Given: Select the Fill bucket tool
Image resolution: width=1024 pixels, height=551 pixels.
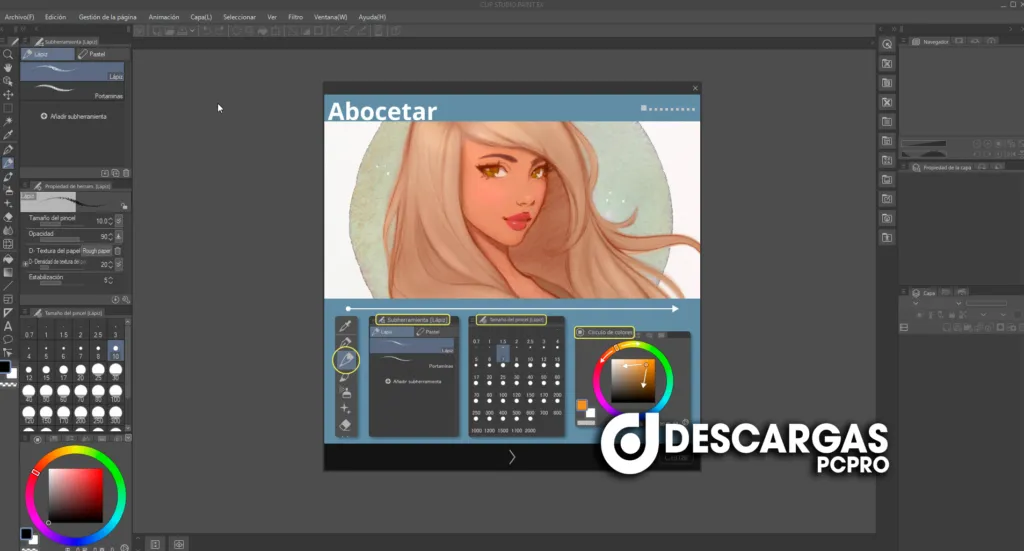Looking at the screenshot, I should pyautogui.click(x=8, y=258).
